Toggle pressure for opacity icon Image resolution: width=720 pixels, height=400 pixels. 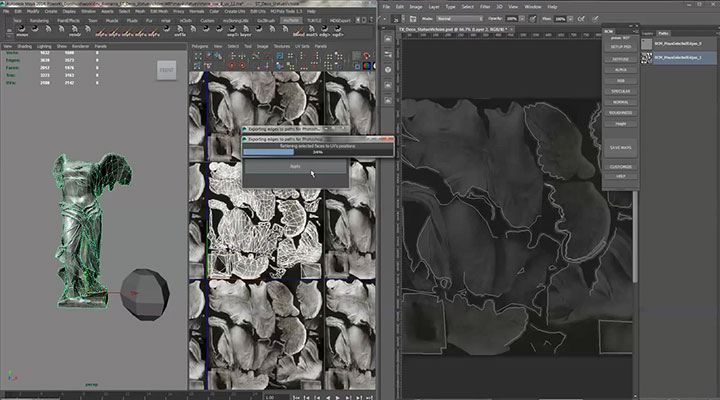(x=533, y=19)
